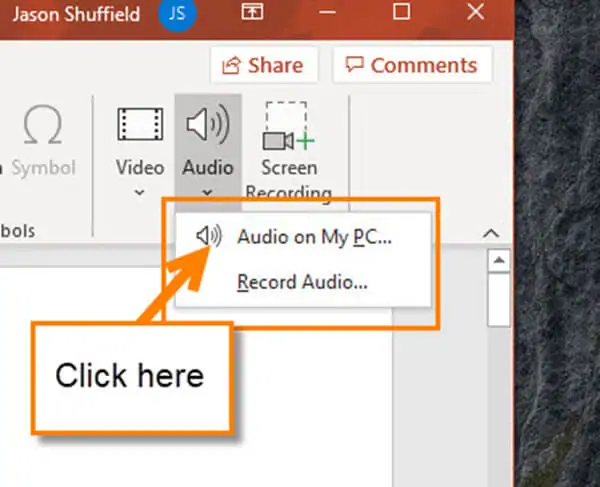The height and width of the screenshot is (487, 600).
Task: Collapse the ribbon with chevron arrow
Action: (491, 233)
